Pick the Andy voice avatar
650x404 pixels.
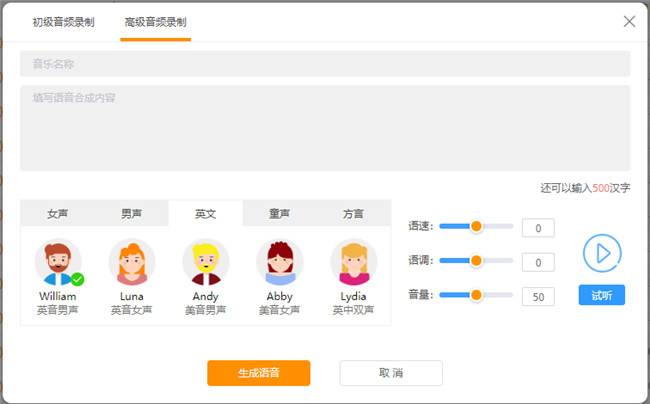(206, 262)
